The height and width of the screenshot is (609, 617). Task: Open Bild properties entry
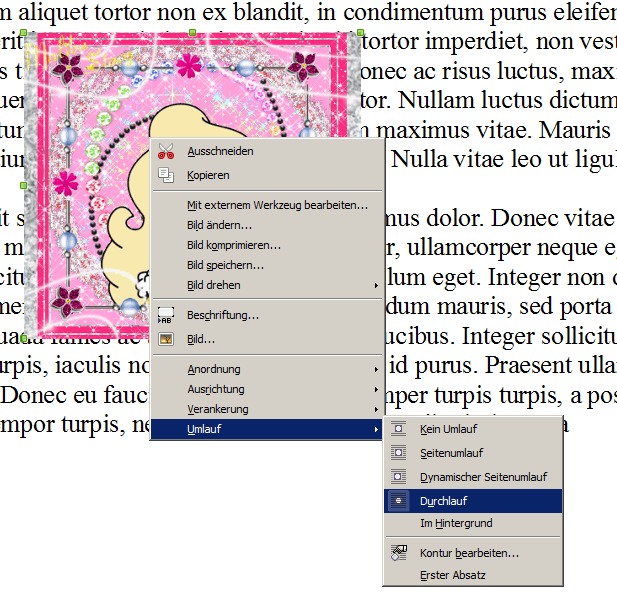(x=267, y=340)
